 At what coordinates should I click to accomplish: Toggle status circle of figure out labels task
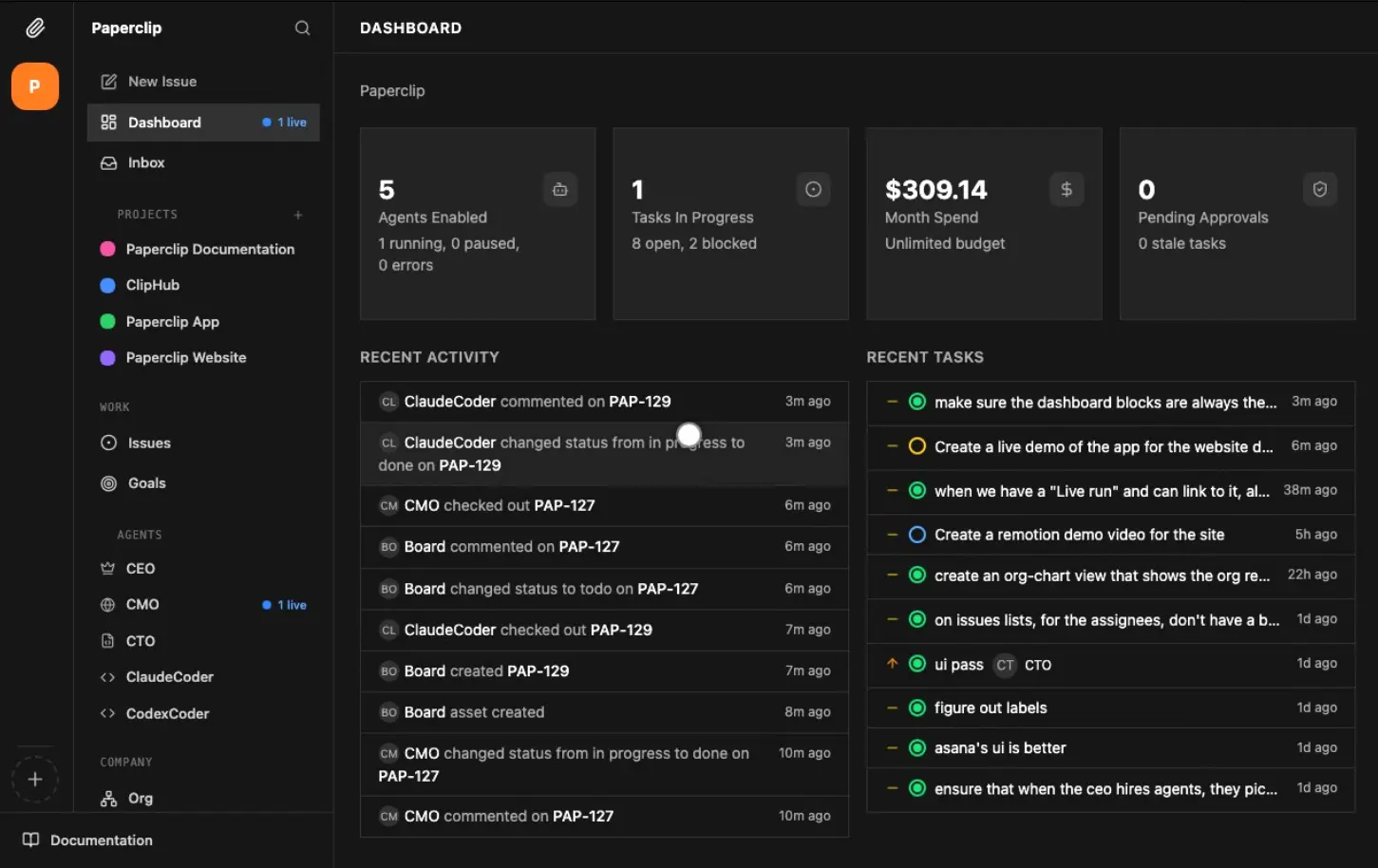[x=917, y=708]
